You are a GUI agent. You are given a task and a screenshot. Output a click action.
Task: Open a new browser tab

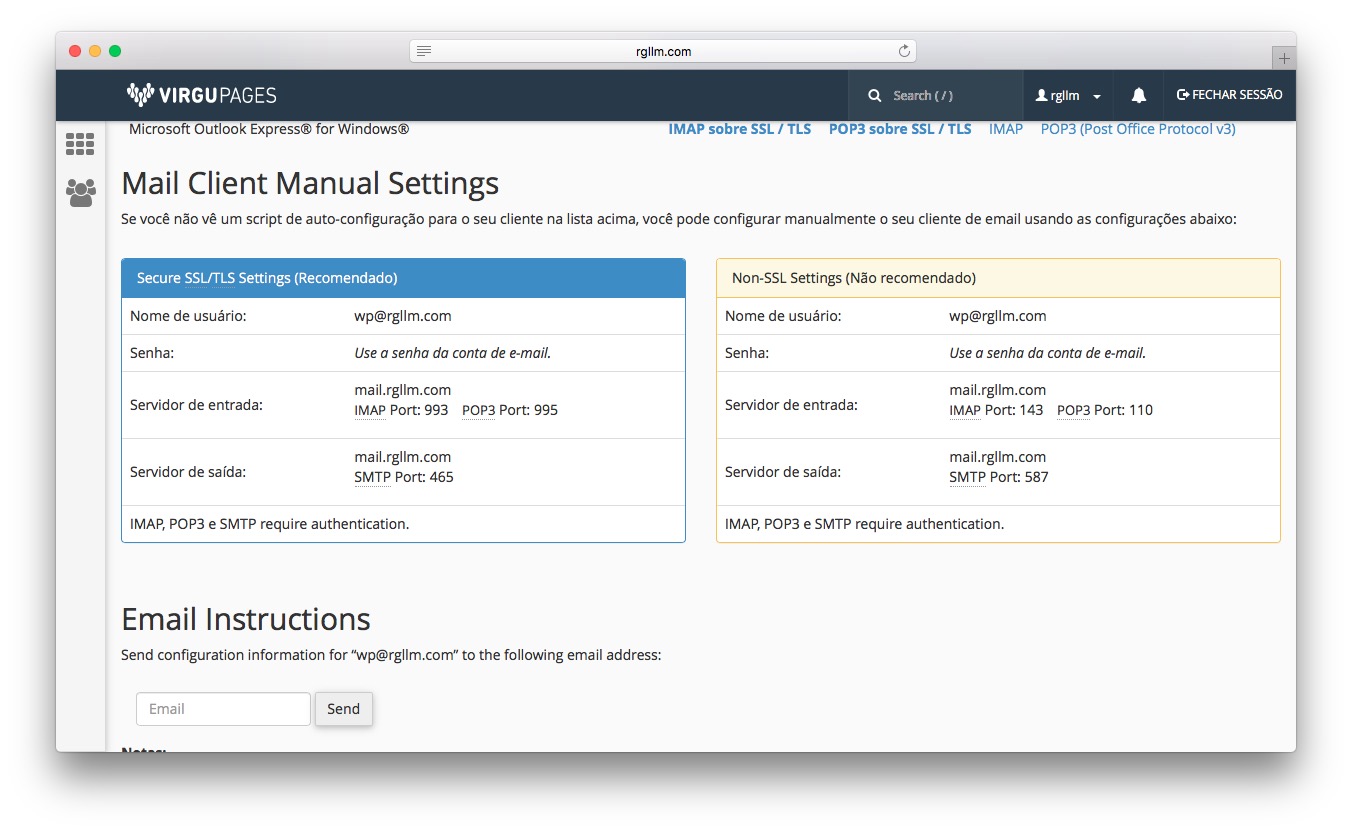click(1284, 58)
